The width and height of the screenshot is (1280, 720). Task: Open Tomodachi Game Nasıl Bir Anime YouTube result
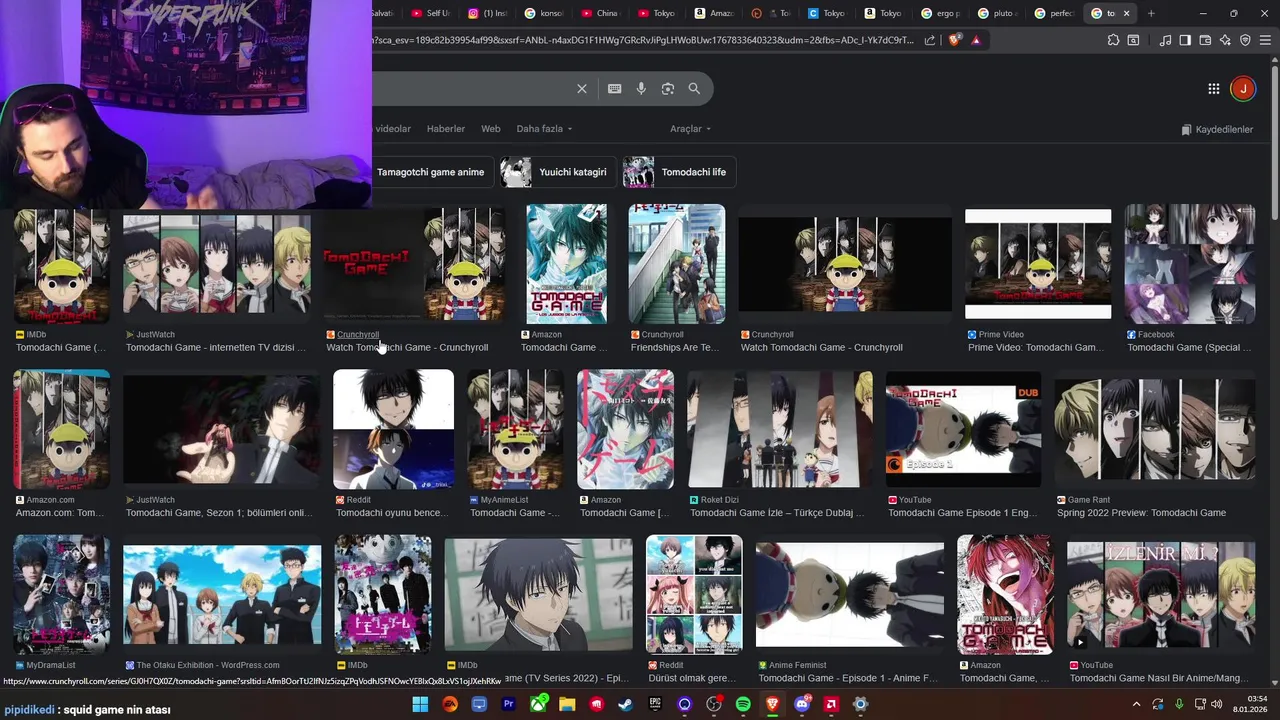coord(1161,595)
